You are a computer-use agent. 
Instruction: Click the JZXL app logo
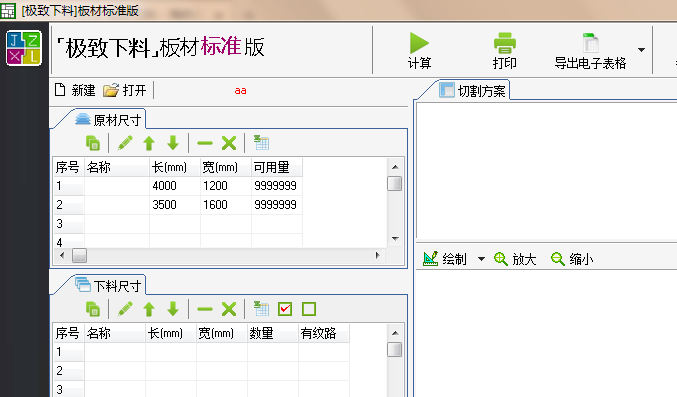(24, 48)
